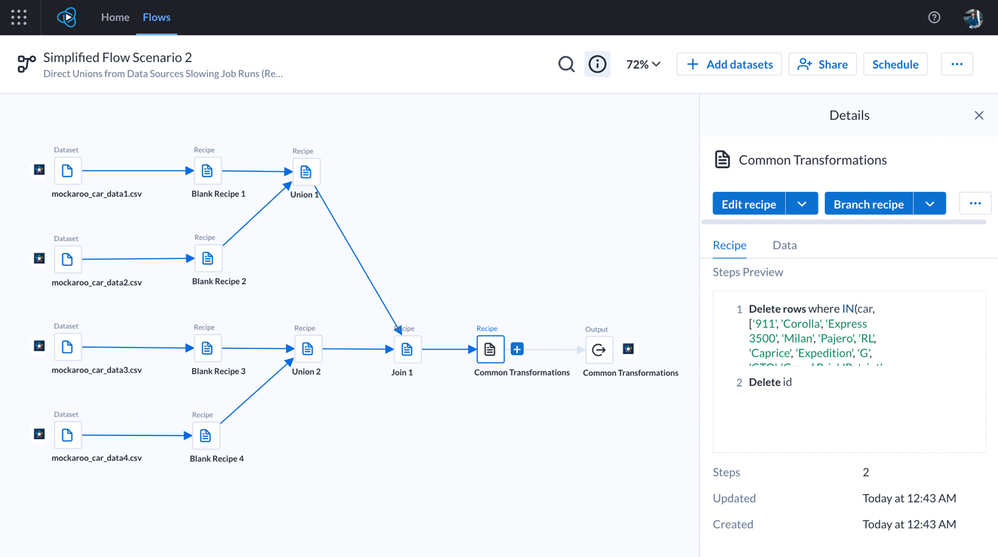Click the Edit recipe button
Screen dimensions: 998x557
click(x=748, y=204)
